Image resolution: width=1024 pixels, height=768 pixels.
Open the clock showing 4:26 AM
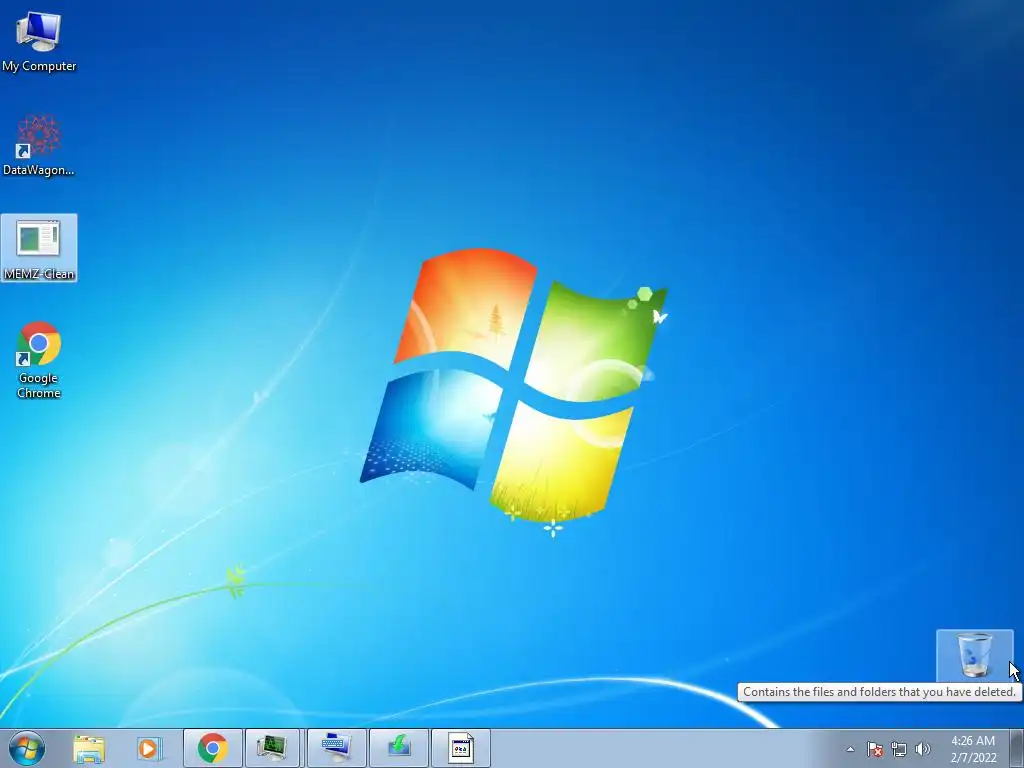[x=973, y=749]
